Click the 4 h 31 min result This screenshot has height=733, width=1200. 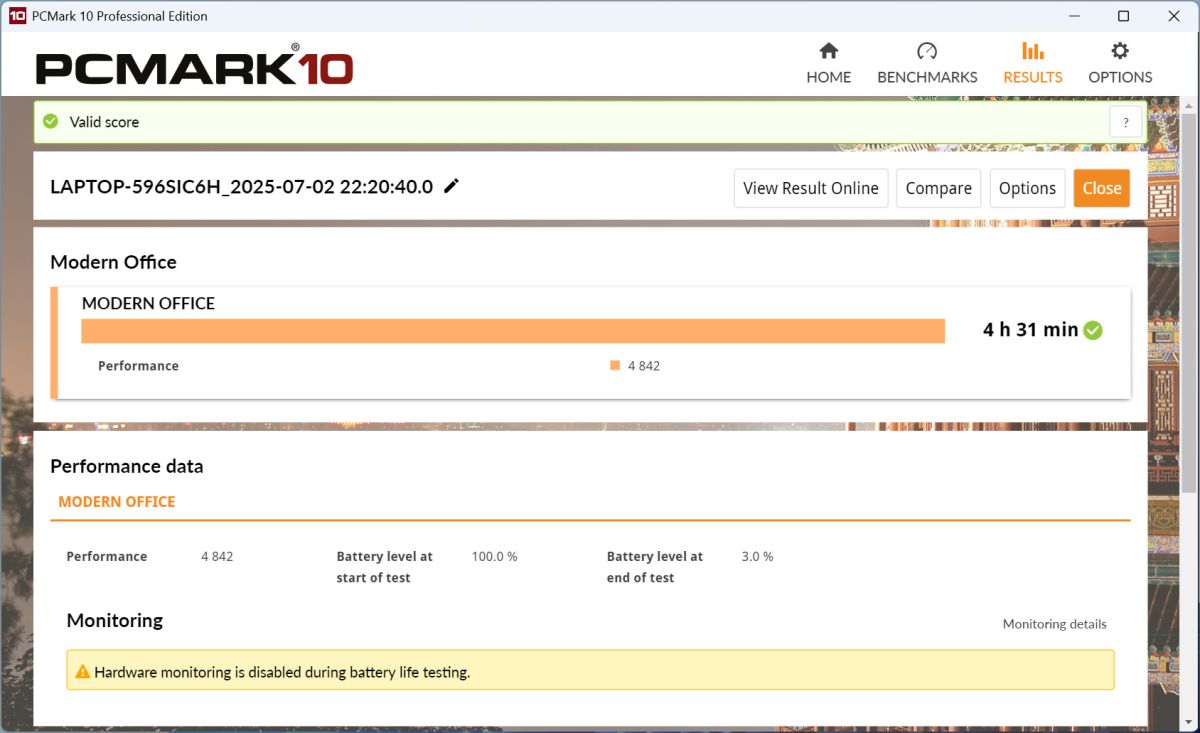[x=1031, y=330]
